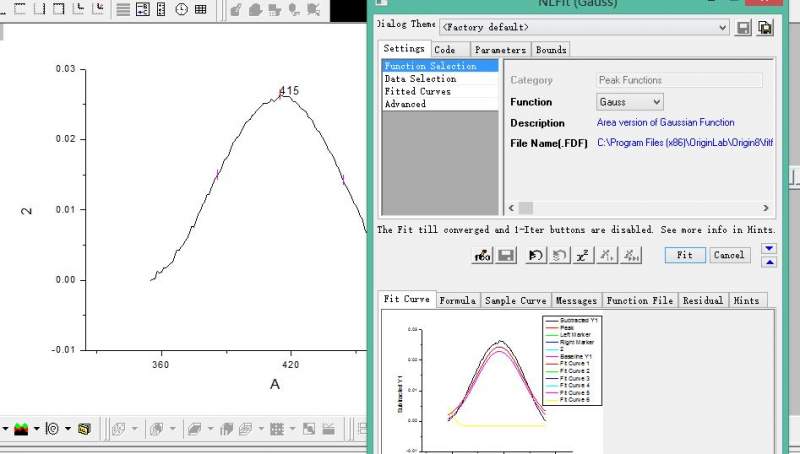Screen dimensions: 800x454
Task: Open the Formula tab
Action: point(458,300)
